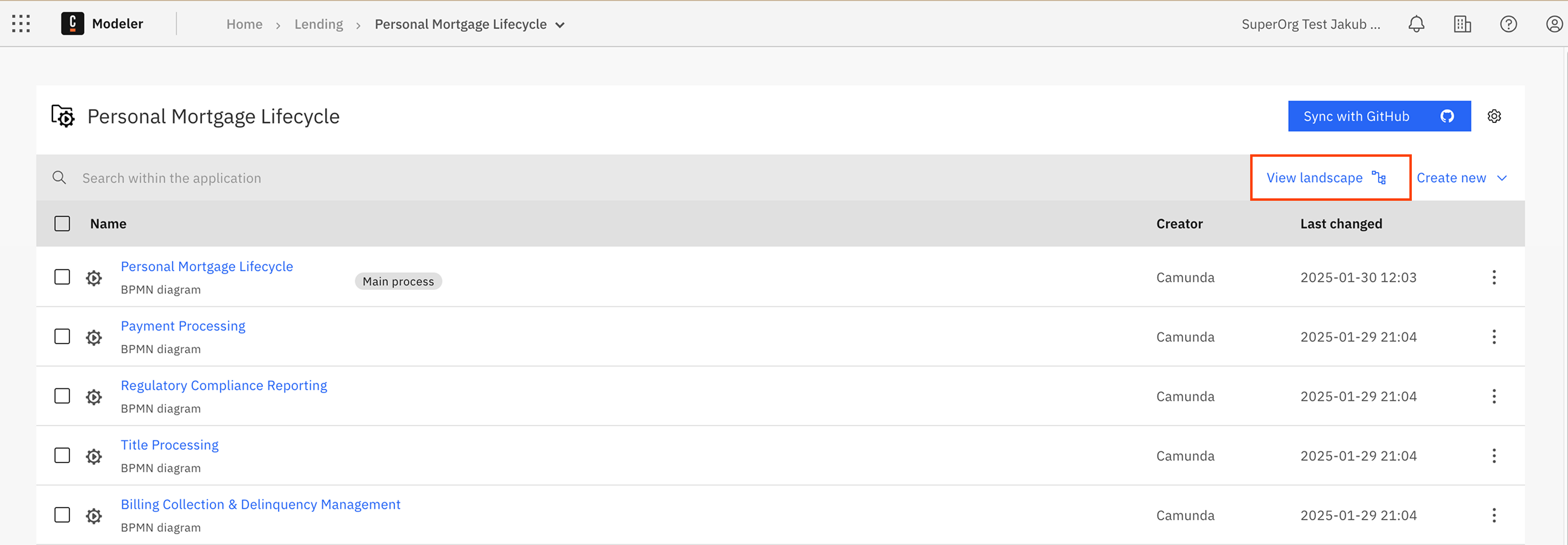The width and height of the screenshot is (1568, 545).
Task: Click the Camunda Modeler logo
Action: pyautogui.click(x=72, y=23)
